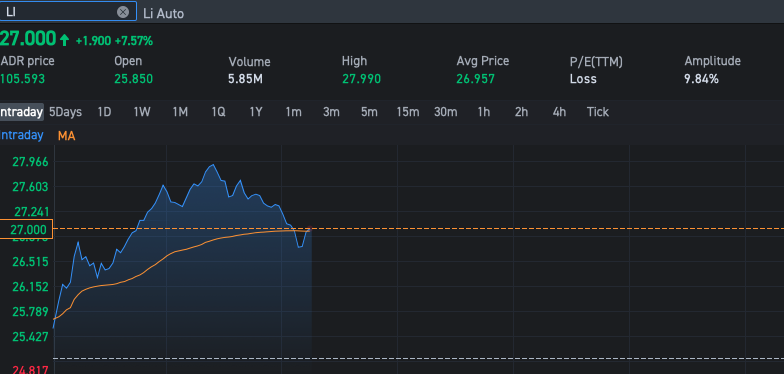Switch to the 4h chart interval
The image size is (784, 374).
(560, 112)
